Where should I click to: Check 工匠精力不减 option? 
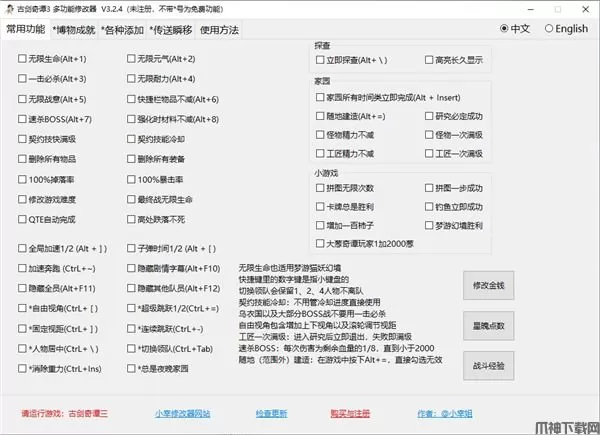pos(320,153)
